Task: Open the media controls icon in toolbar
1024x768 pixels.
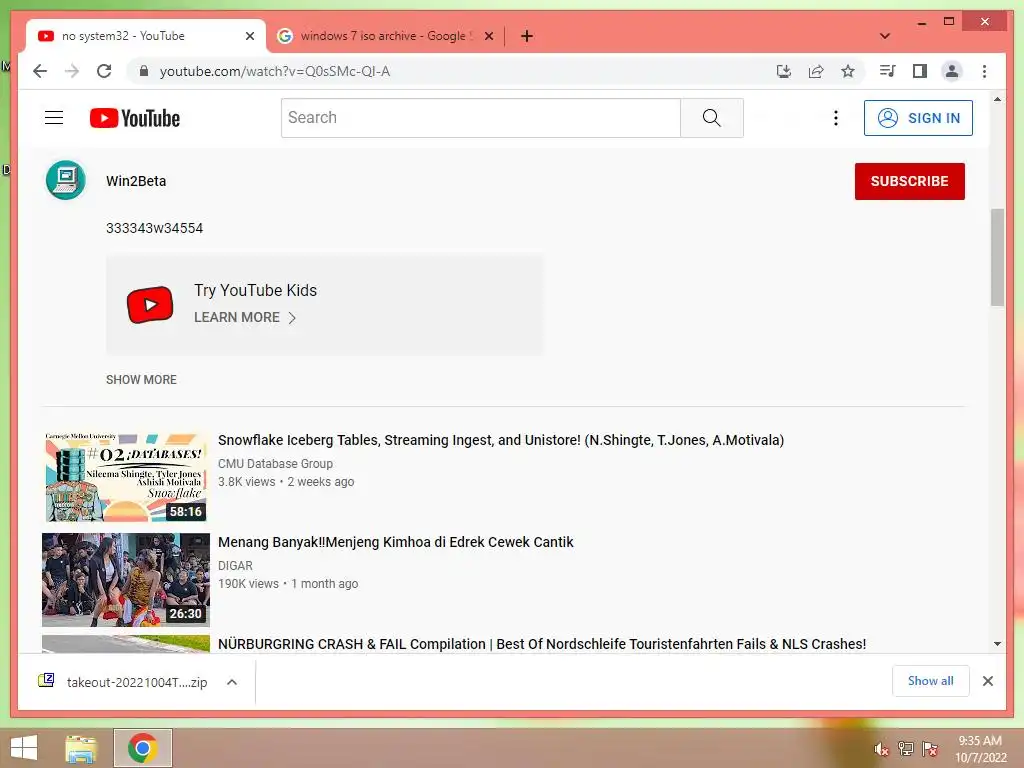Action: coord(888,71)
